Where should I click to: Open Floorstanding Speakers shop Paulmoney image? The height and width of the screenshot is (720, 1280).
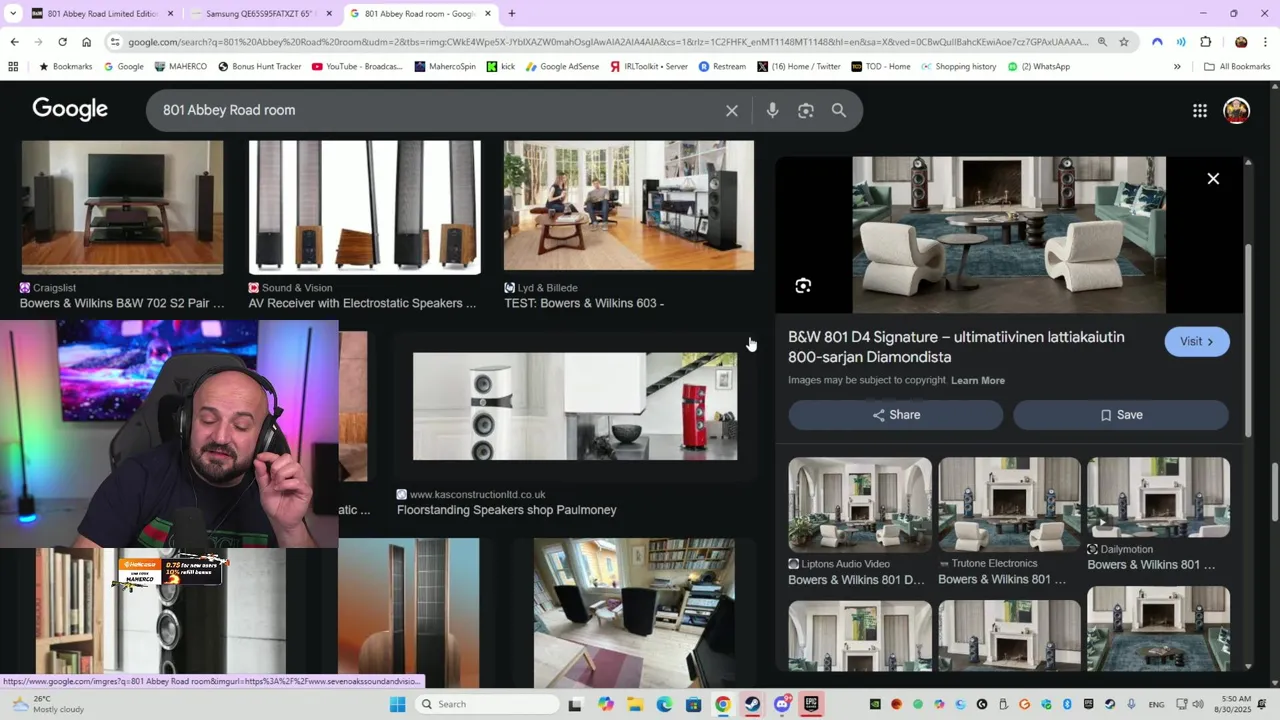[x=575, y=406]
